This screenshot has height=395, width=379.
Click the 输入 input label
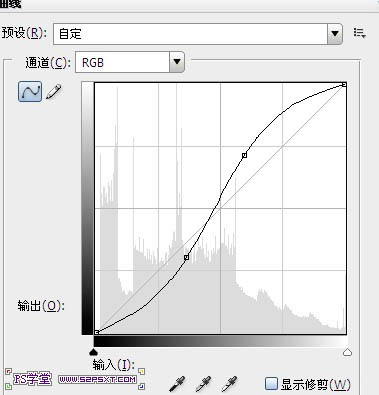[114, 365]
